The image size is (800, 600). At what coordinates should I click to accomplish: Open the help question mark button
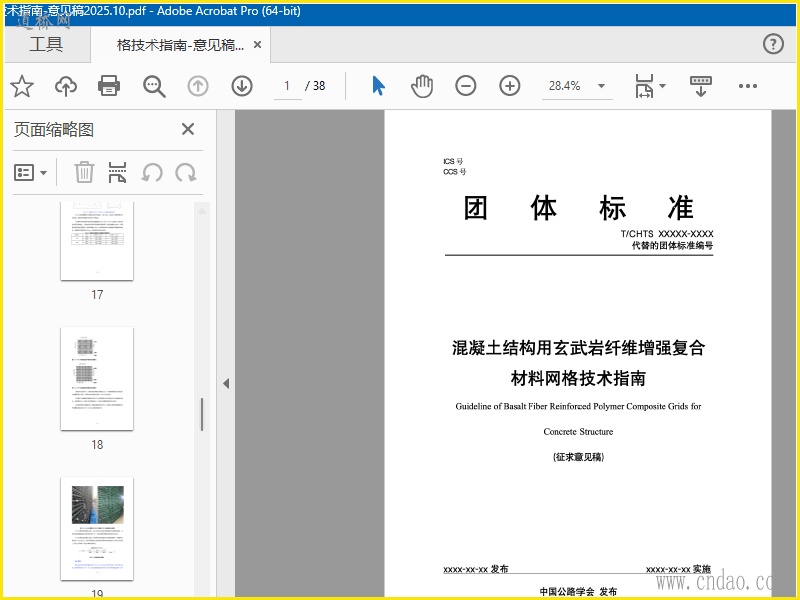pyautogui.click(x=773, y=44)
